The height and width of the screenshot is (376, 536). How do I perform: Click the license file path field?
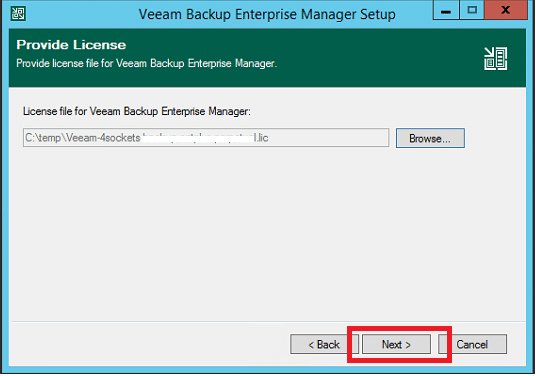tap(206, 138)
